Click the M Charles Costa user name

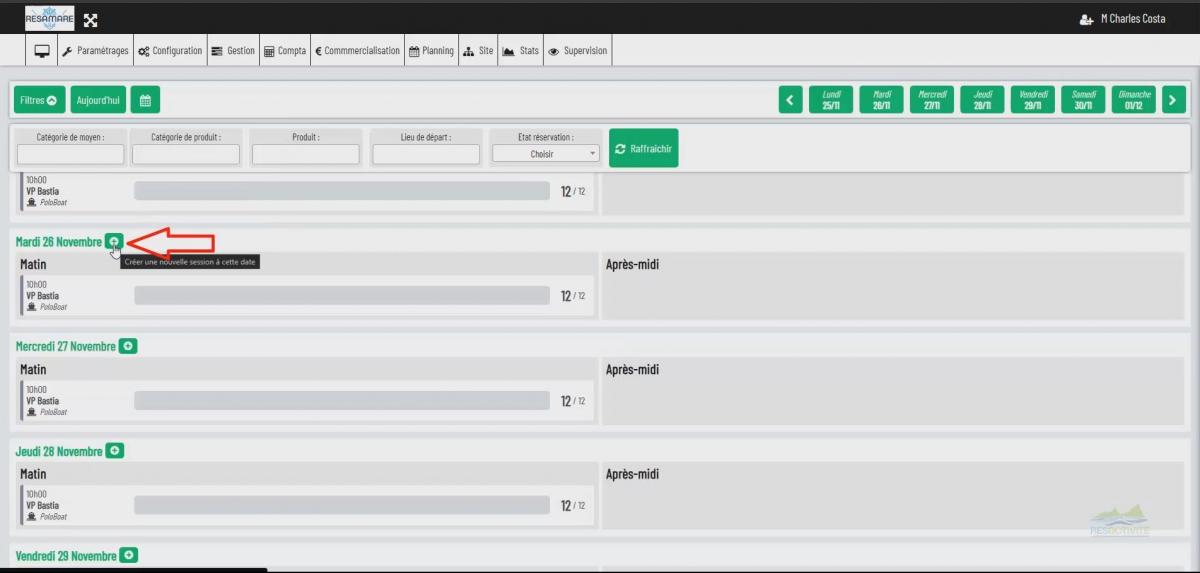[1133, 19]
